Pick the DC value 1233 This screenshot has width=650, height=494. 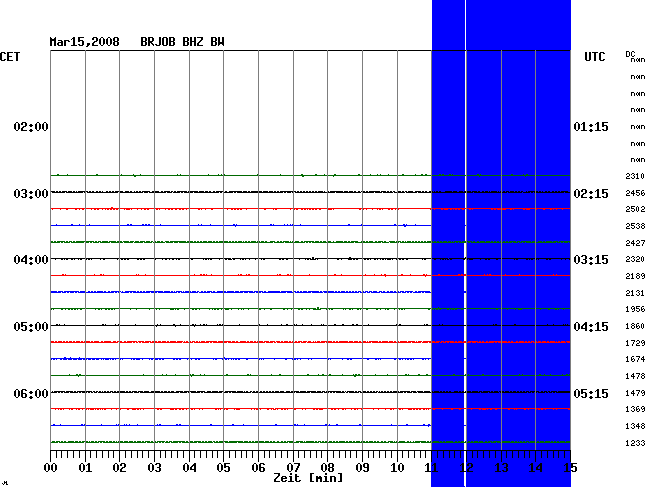[635, 443]
